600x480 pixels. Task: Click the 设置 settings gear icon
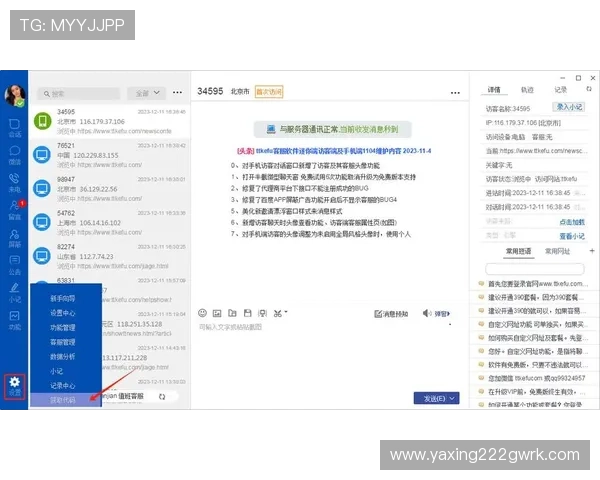click(15, 387)
